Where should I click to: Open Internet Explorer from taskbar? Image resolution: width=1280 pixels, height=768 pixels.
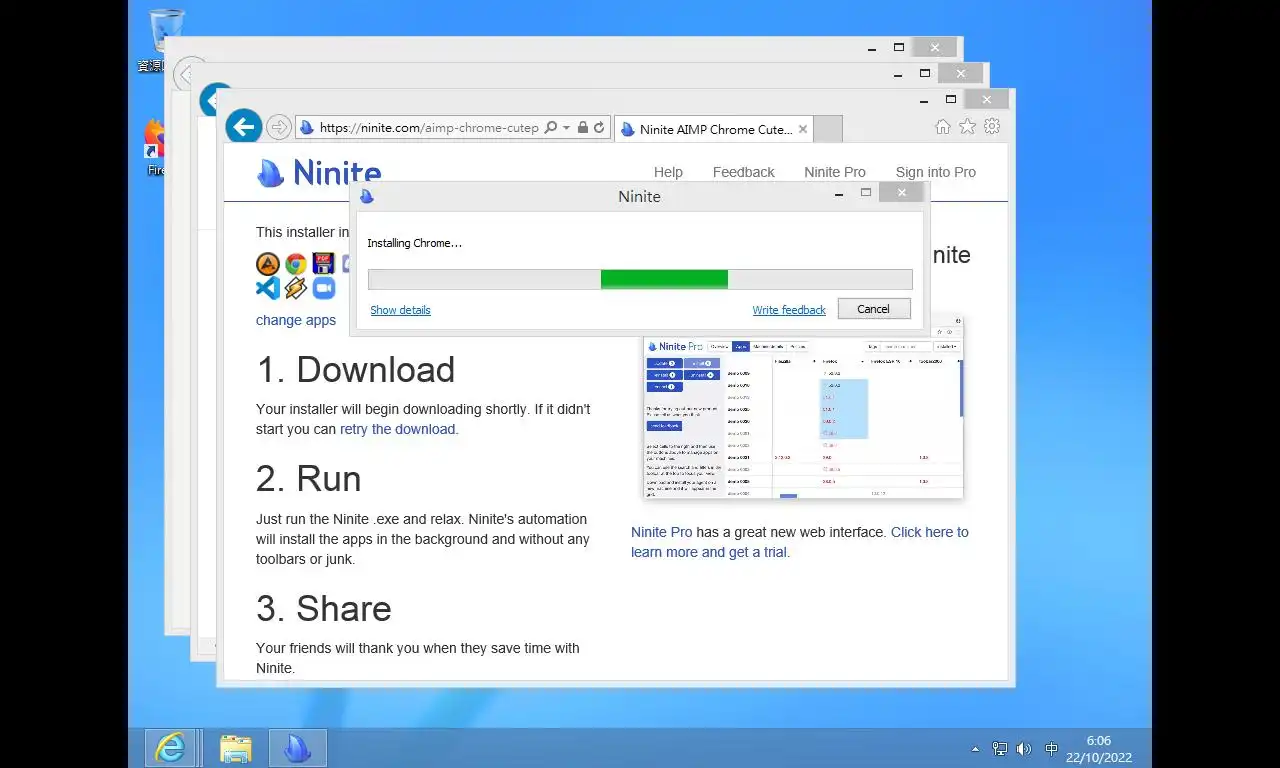171,748
